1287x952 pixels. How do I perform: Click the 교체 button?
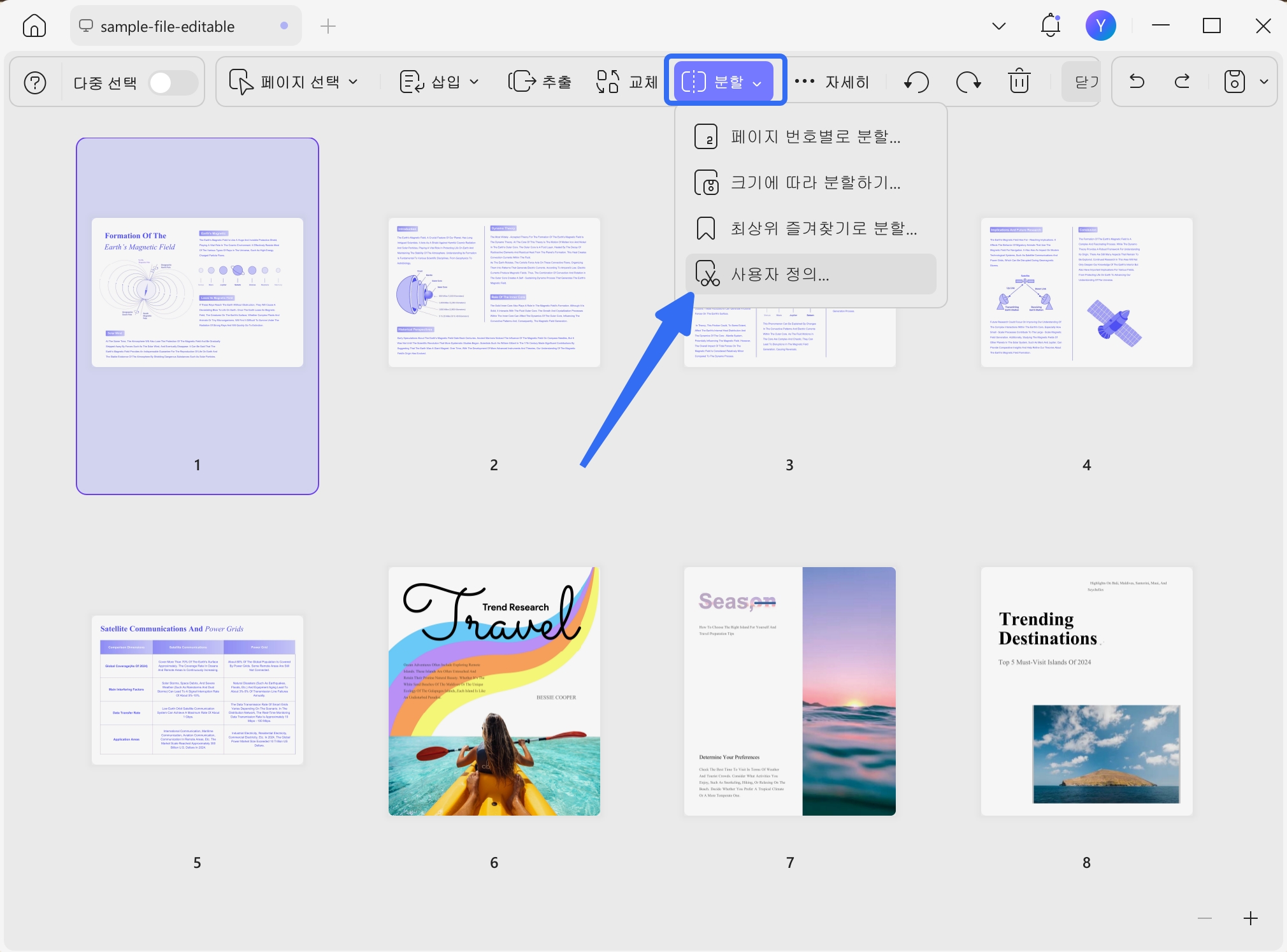click(627, 82)
